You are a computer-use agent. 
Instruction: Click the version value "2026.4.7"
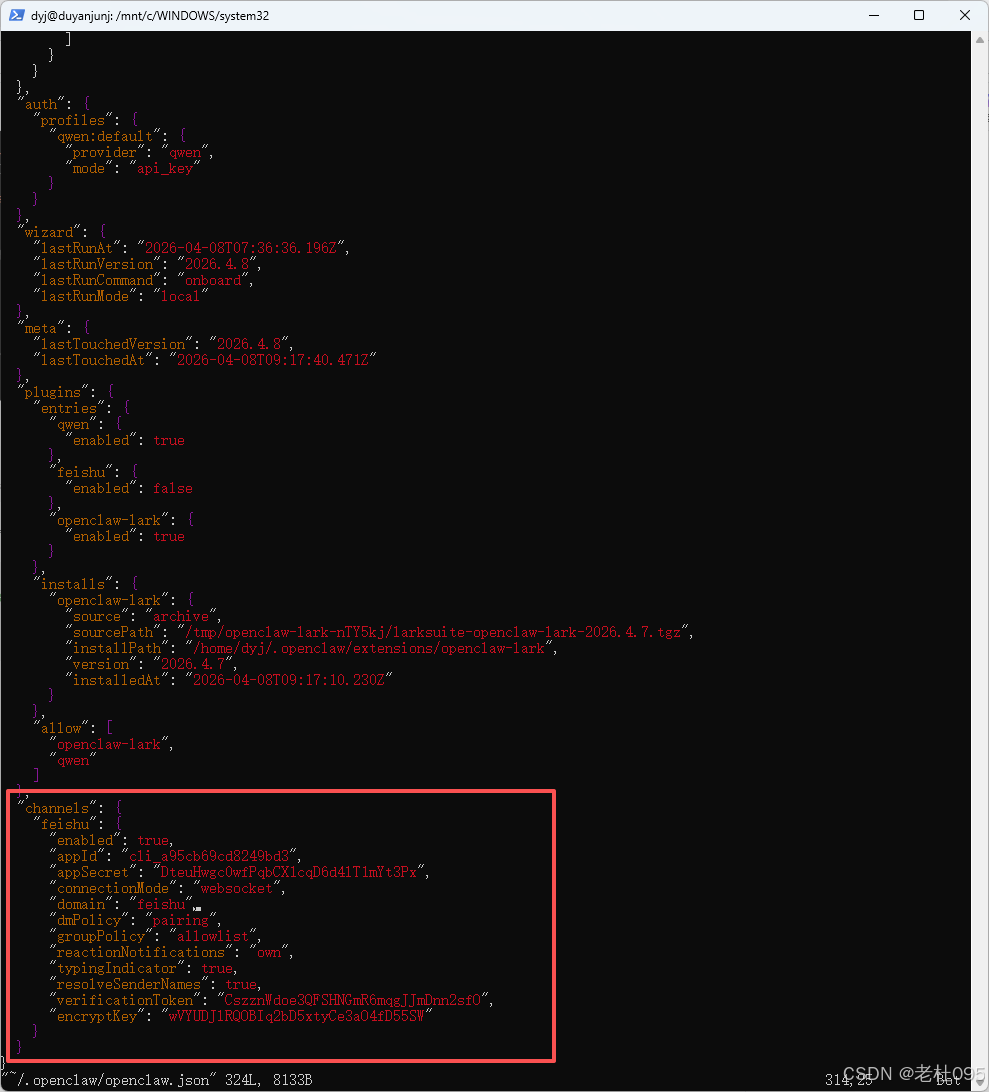tap(192, 665)
